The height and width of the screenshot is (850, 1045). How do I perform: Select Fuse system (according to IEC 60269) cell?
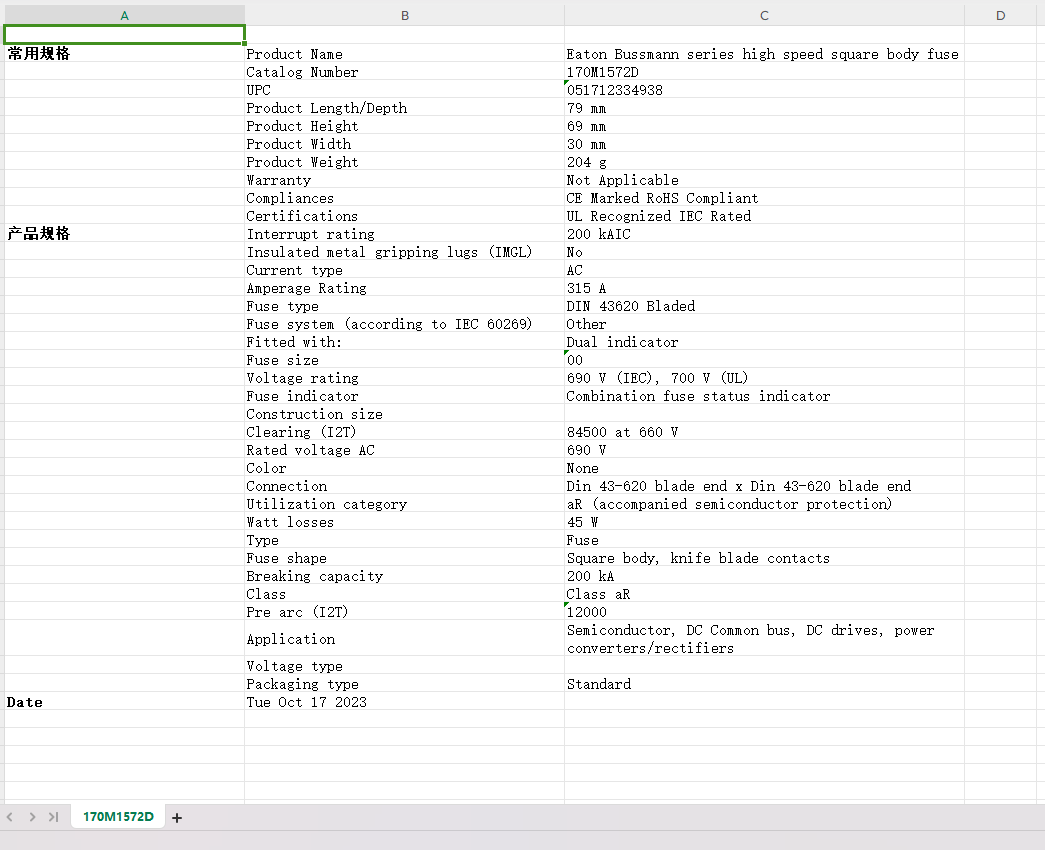point(405,323)
